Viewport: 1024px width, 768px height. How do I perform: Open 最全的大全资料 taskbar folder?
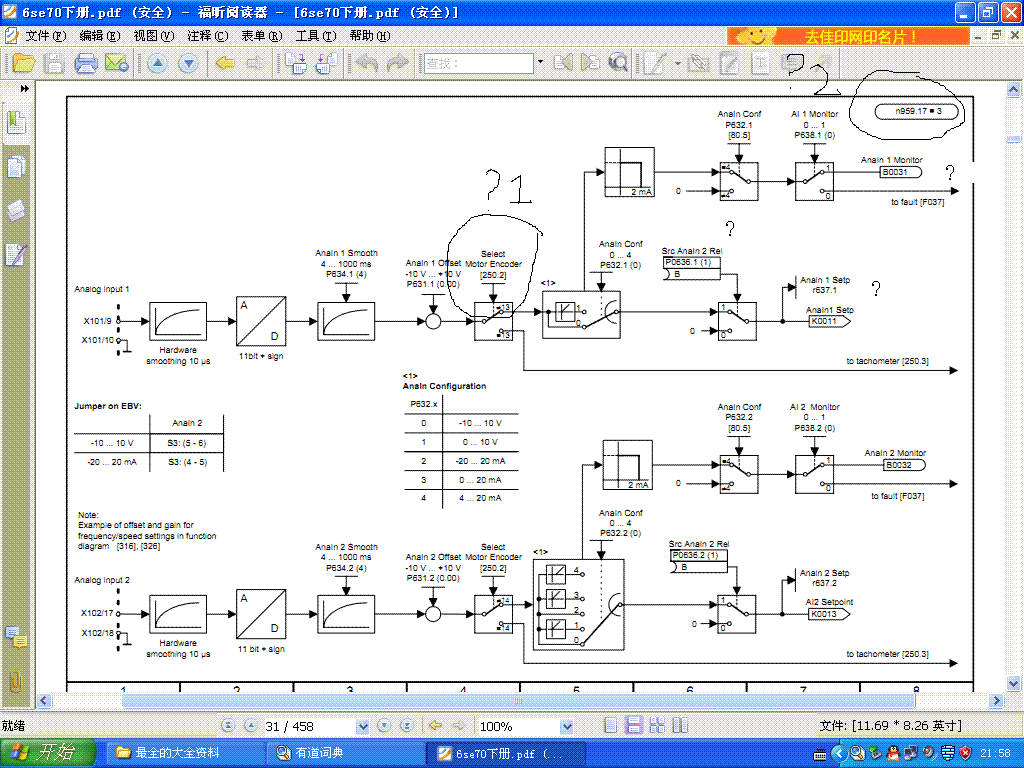pyautogui.click(x=183, y=753)
